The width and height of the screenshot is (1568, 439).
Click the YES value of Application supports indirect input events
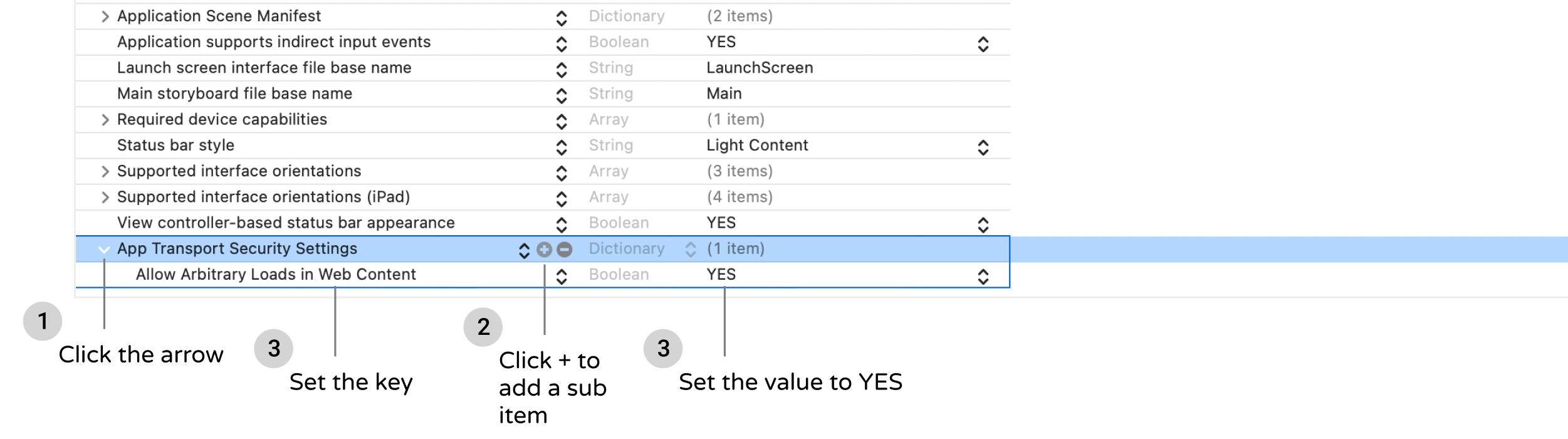pyautogui.click(x=722, y=42)
